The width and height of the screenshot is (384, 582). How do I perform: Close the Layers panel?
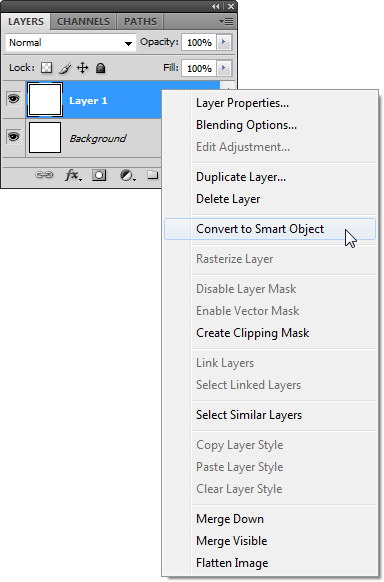[231, 6]
